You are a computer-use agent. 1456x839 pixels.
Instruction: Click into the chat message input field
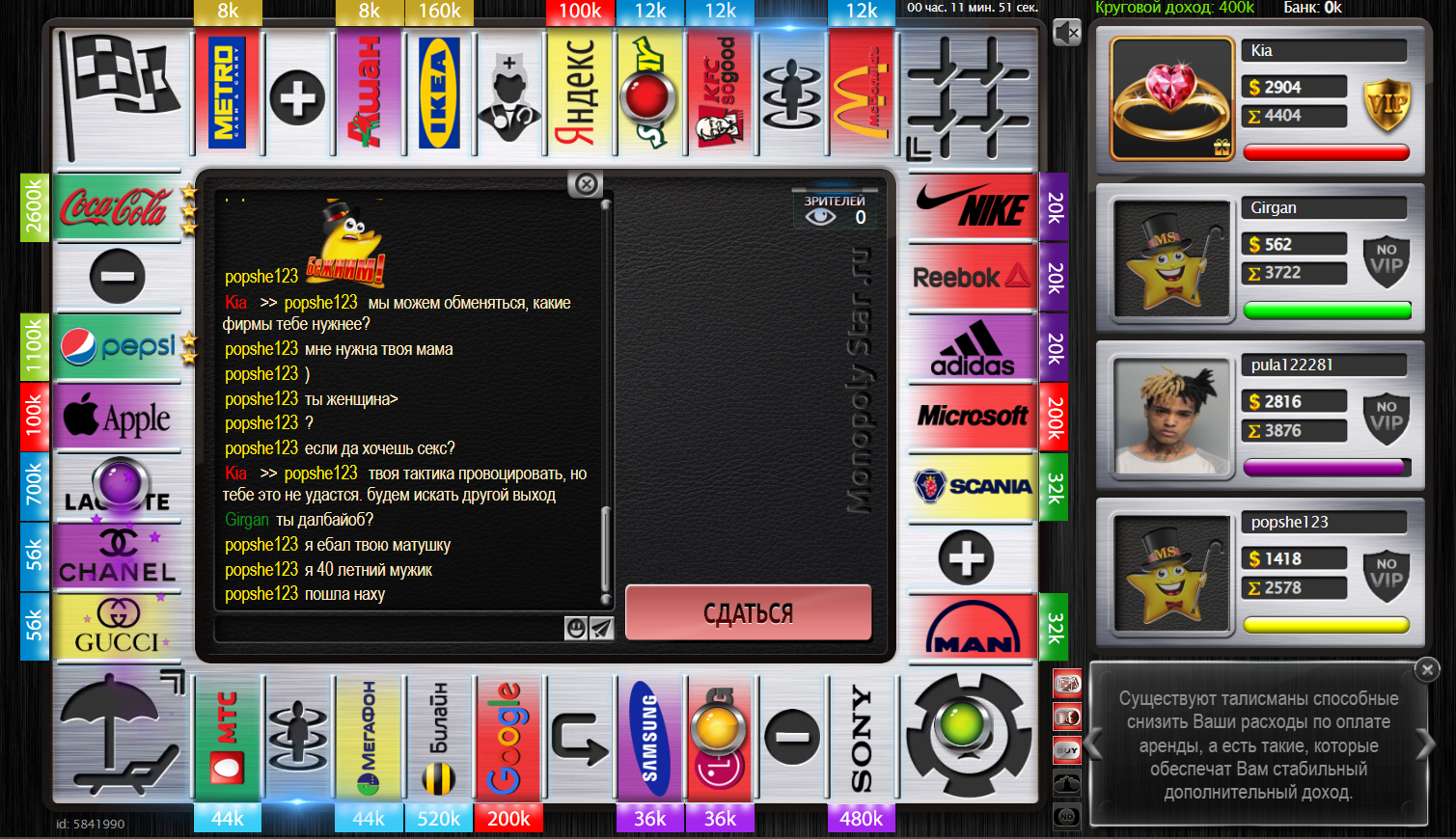[389, 629]
